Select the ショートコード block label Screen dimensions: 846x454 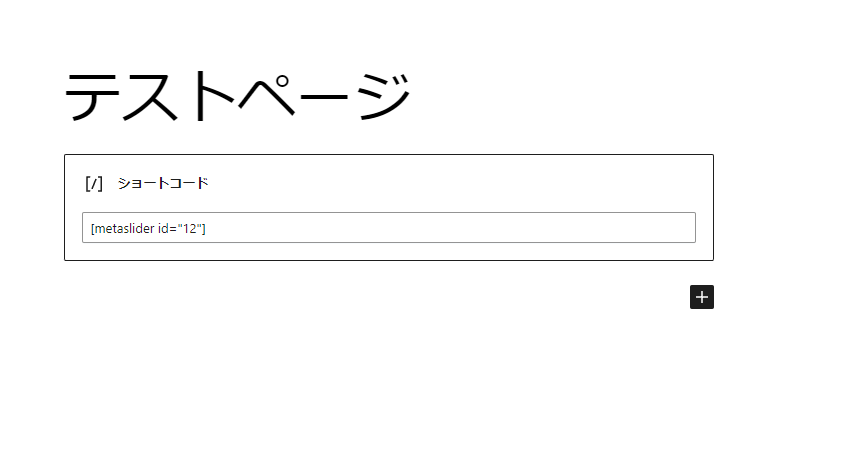click(162, 184)
